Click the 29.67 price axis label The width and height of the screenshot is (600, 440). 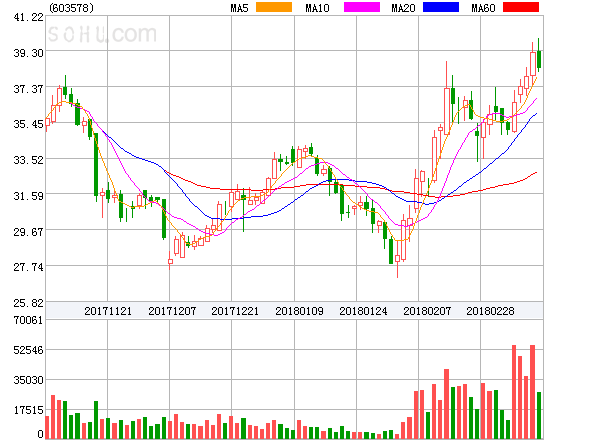[x=28, y=232]
